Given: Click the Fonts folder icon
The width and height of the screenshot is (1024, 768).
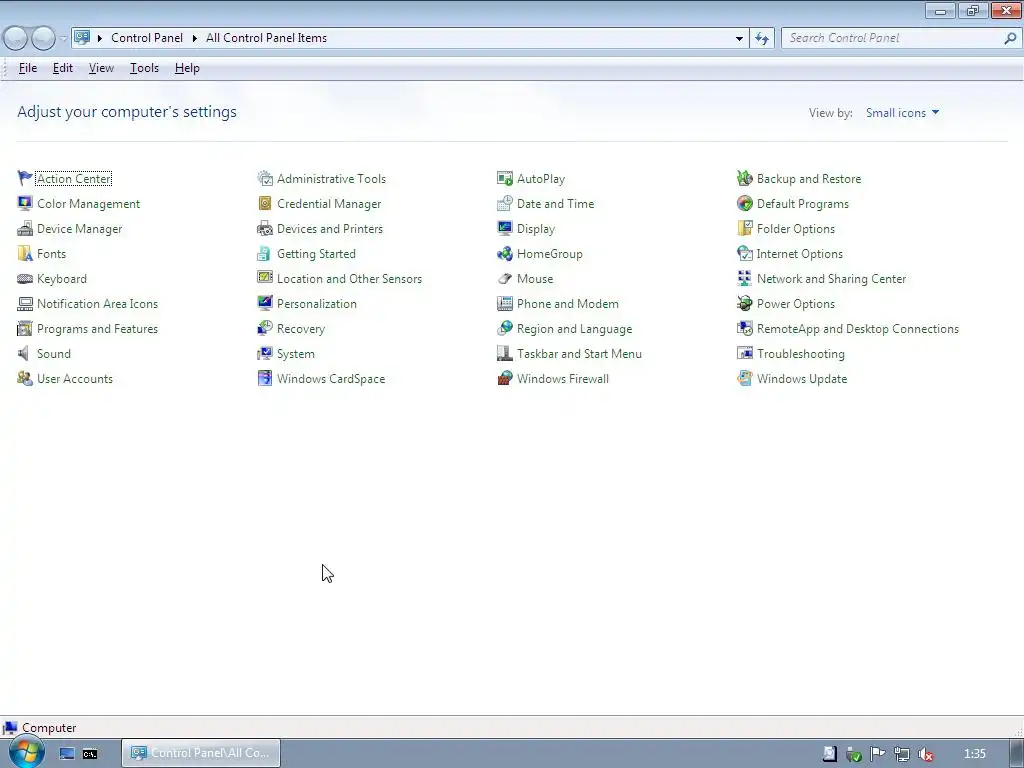Looking at the screenshot, I should coord(25,253).
